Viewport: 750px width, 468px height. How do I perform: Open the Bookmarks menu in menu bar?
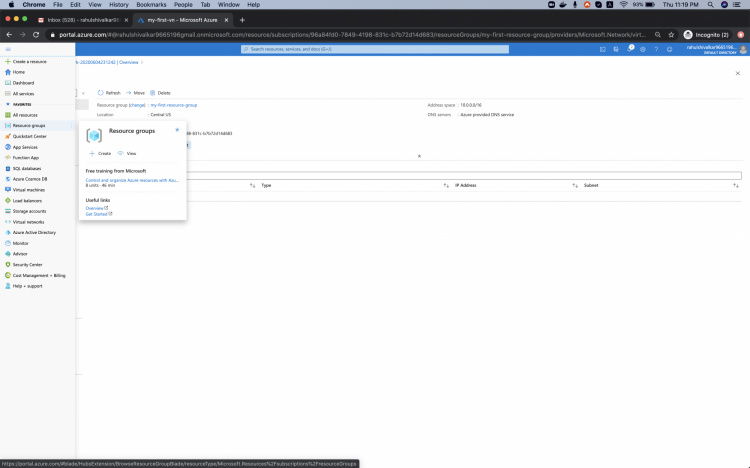pos(150,5)
